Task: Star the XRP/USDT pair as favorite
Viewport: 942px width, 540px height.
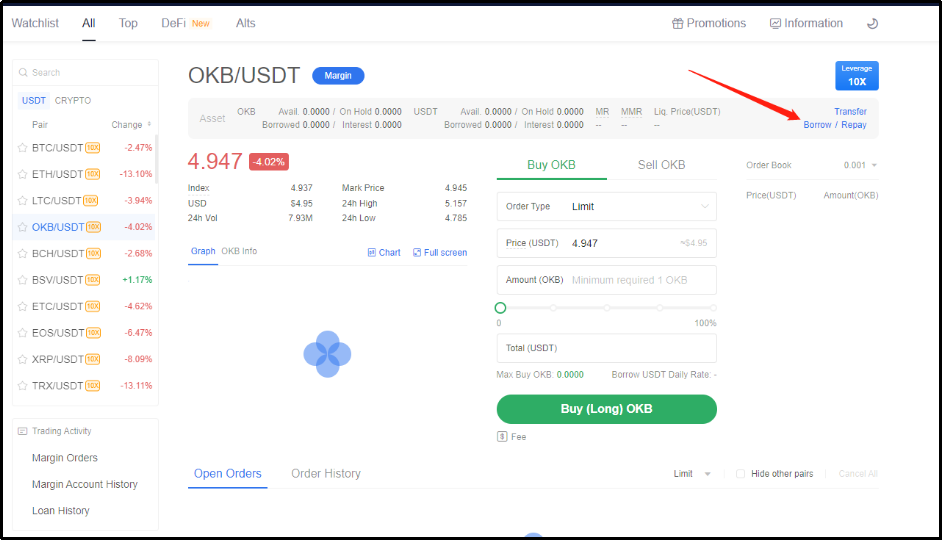Action: 22,359
